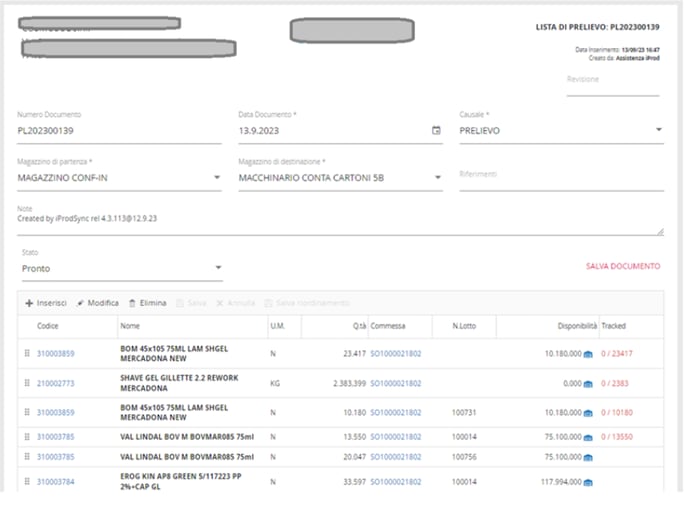
Task: Click warehouse icon in 13.550 quantity row
Action: tap(588, 437)
